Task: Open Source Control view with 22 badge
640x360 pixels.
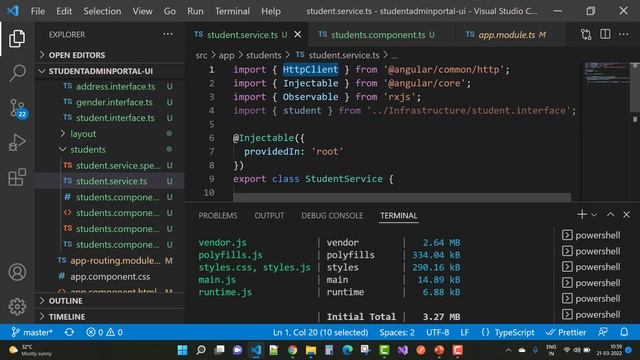Action: coord(18,108)
